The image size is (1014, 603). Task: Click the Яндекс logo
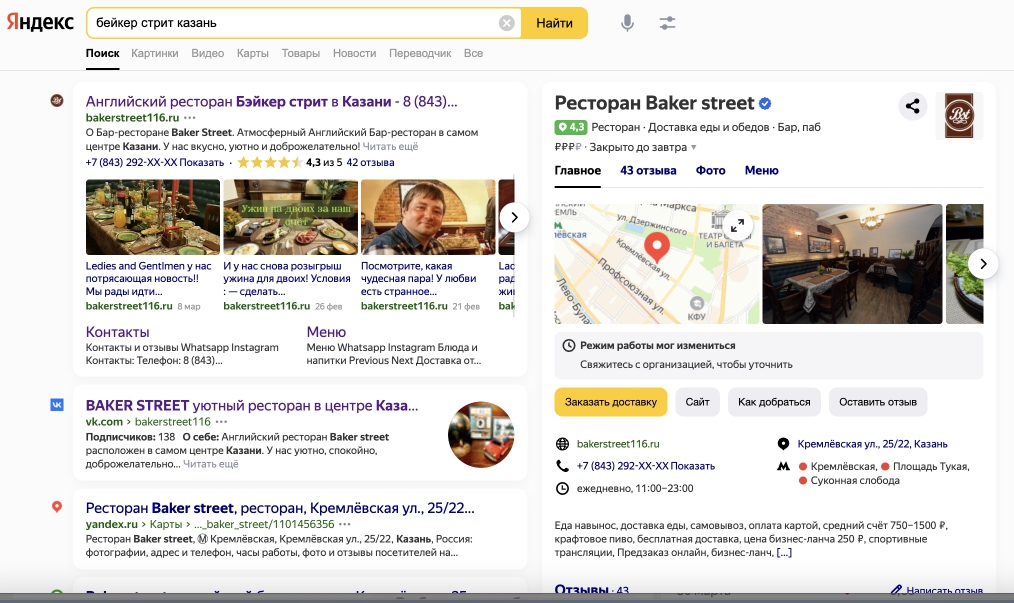pyautogui.click(x=40, y=23)
